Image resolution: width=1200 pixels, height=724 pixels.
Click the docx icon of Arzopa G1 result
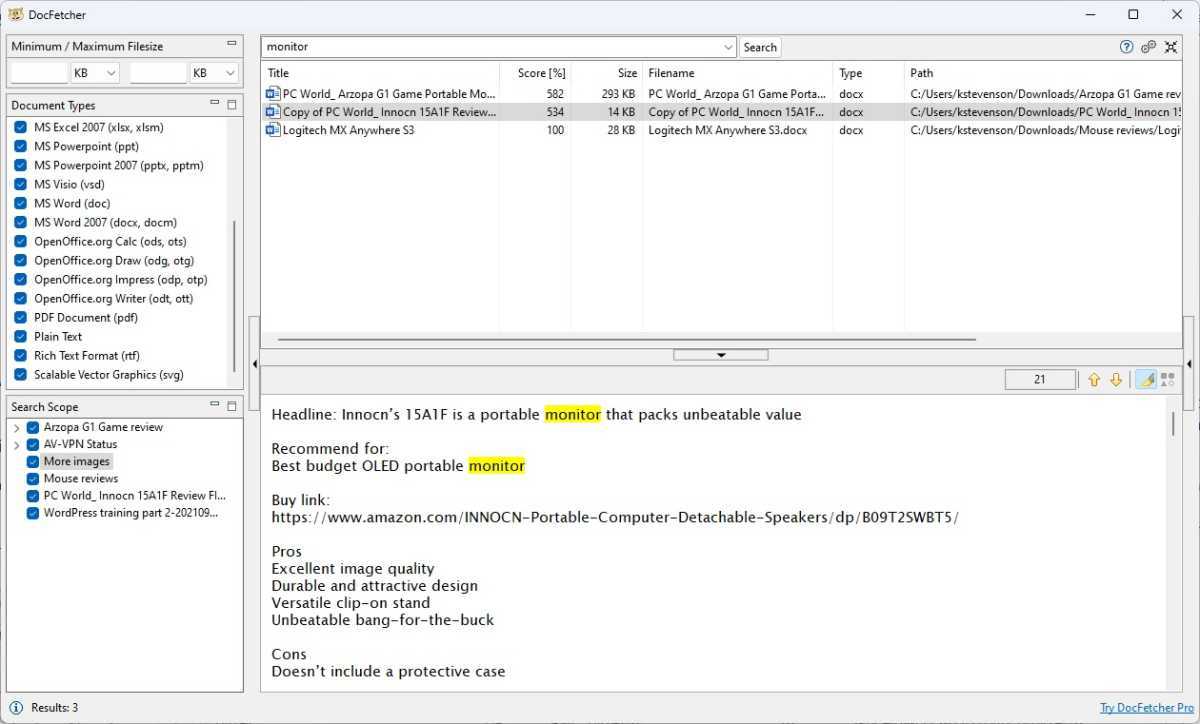point(272,93)
